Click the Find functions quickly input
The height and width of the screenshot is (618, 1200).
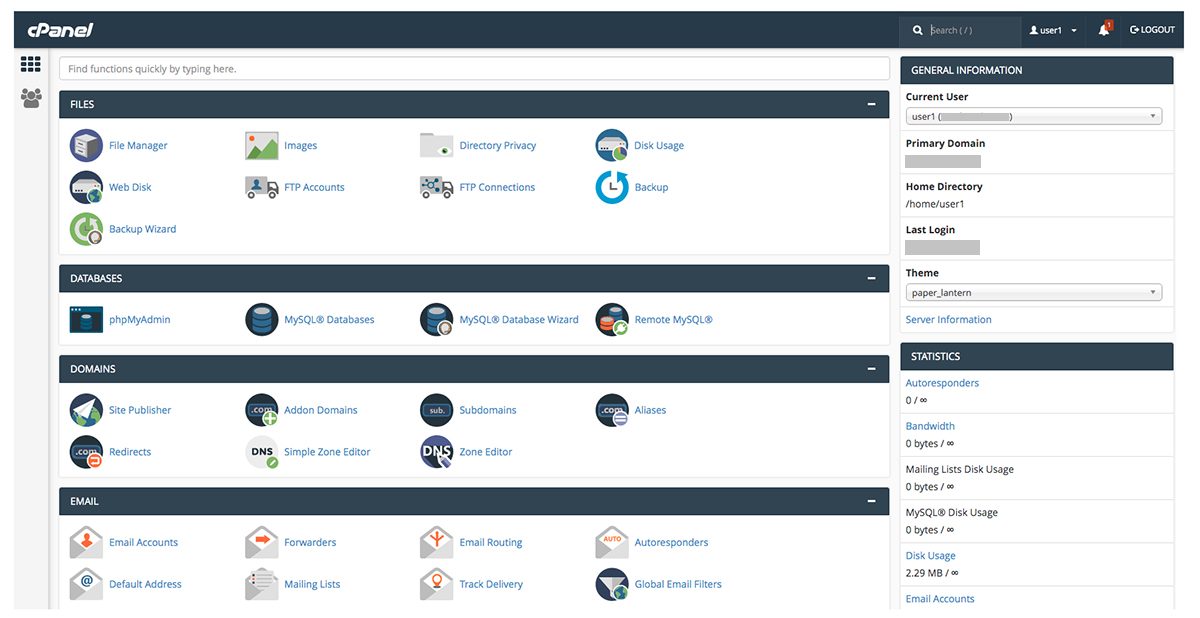click(474, 69)
